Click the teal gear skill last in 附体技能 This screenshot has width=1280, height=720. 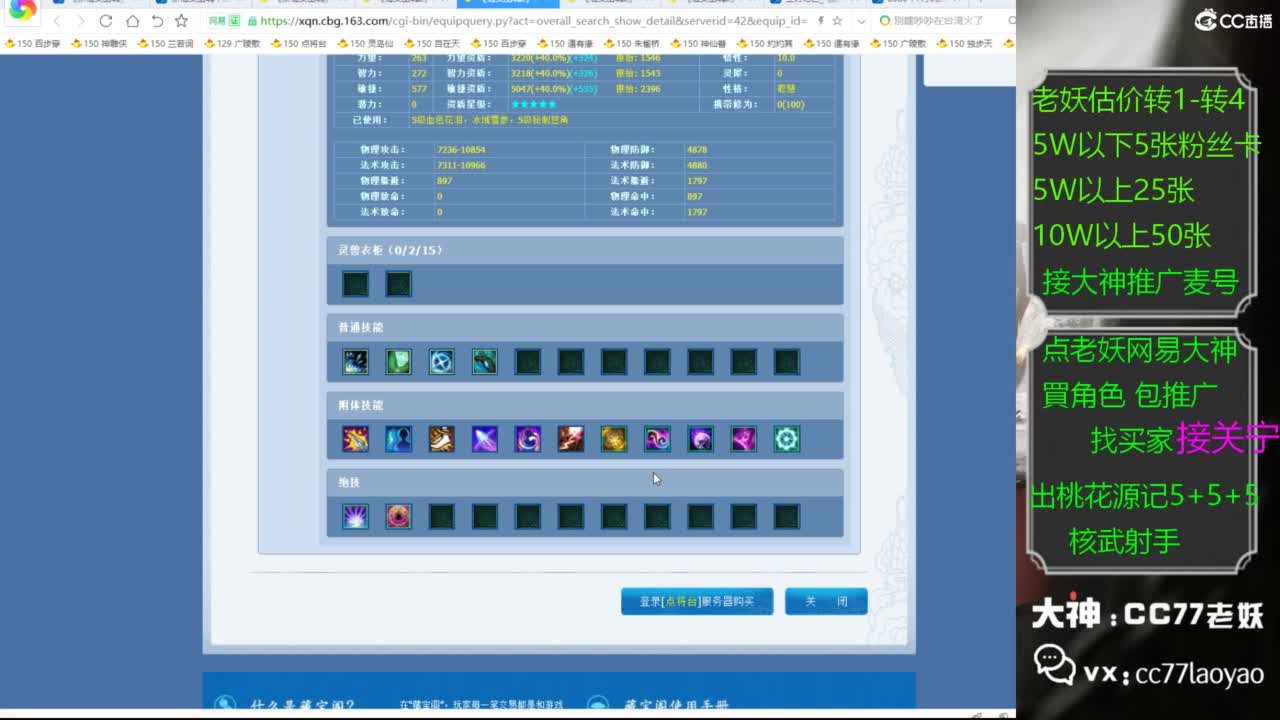[x=787, y=439]
